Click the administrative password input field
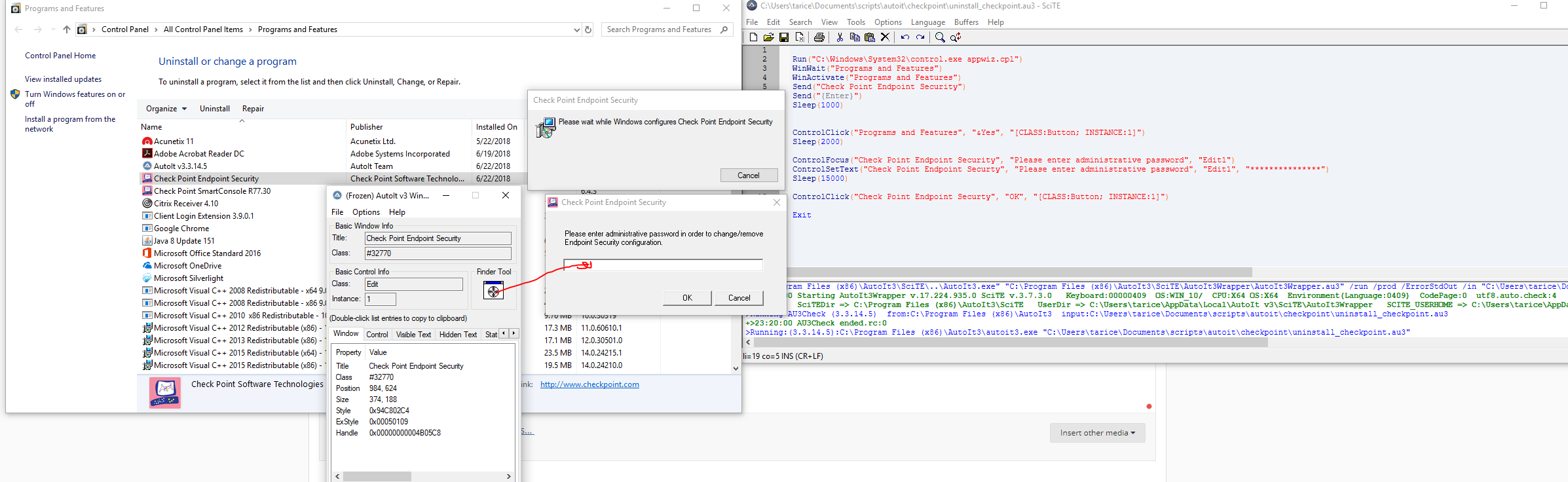 pyautogui.click(x=663, y=265)
